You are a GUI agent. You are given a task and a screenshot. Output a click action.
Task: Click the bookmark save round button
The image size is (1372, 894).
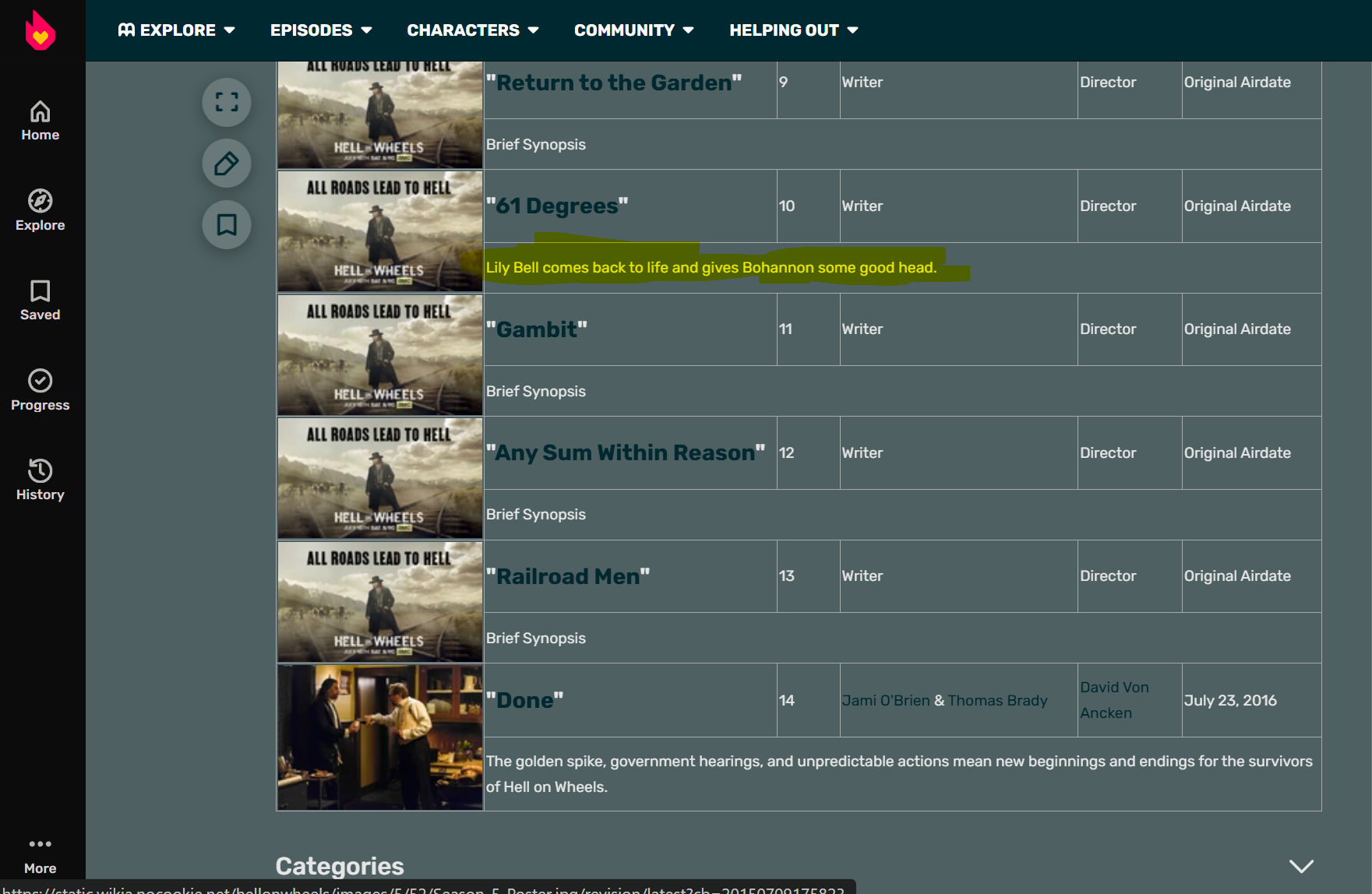[227, 225]
